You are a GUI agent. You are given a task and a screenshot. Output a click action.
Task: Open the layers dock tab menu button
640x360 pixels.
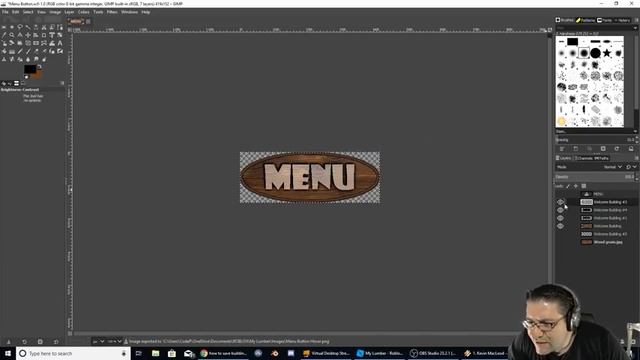(636, 158)
